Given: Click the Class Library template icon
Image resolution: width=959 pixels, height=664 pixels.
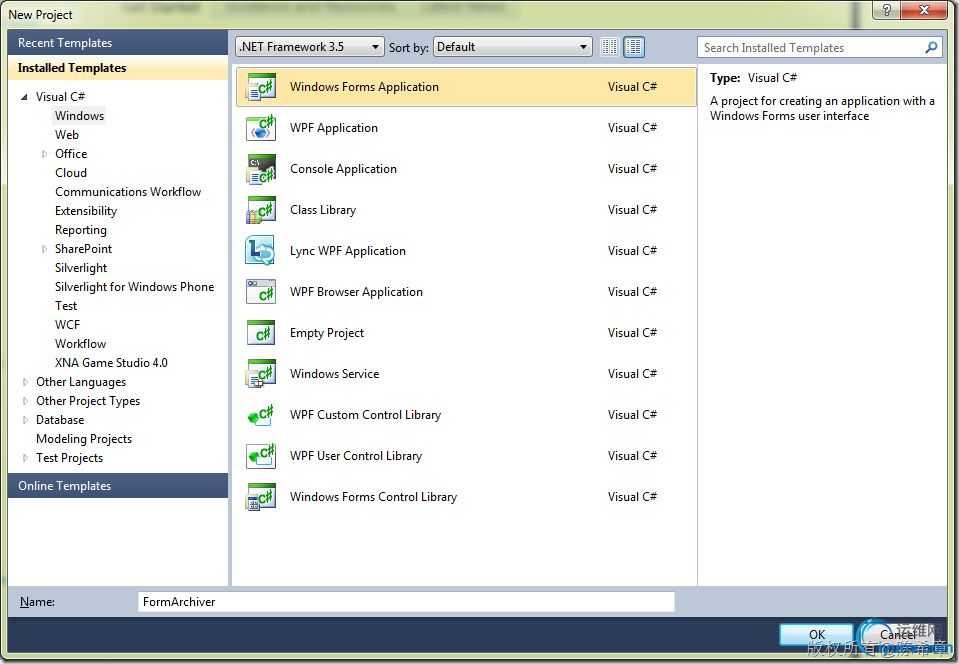Looking at the screenshot, I should pyautogui.click(x=261, y=210).
